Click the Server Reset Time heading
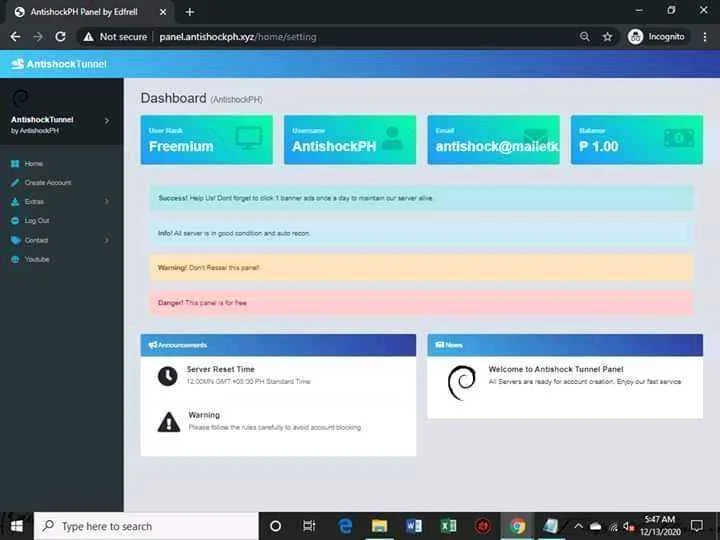 [220, 369]
